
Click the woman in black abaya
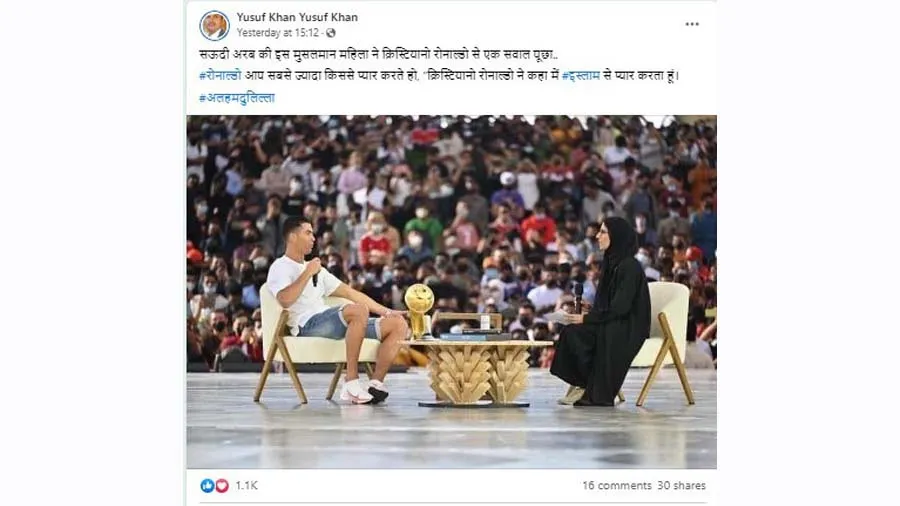602,313
